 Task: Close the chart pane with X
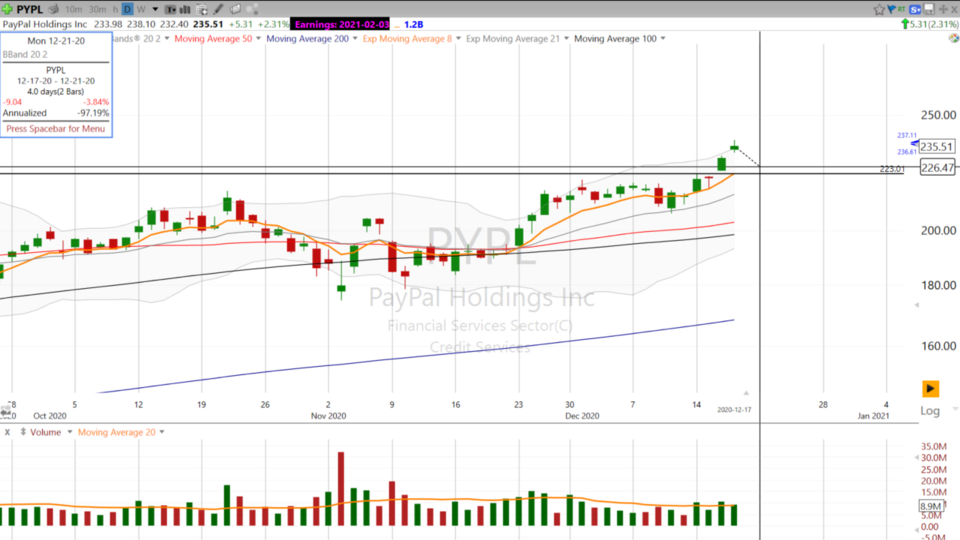click(954, 9)
